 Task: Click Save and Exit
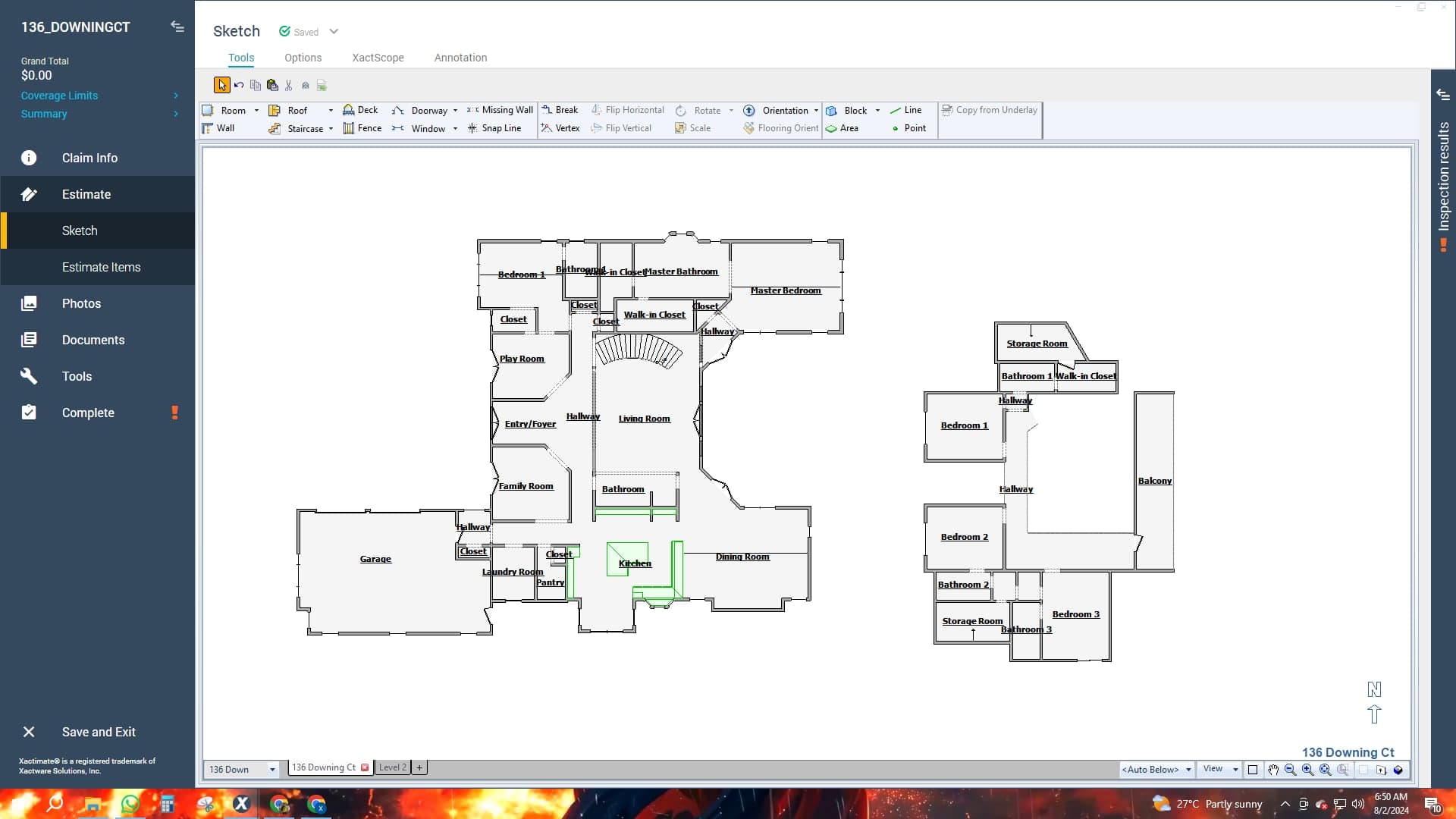[x=99, y=732]
